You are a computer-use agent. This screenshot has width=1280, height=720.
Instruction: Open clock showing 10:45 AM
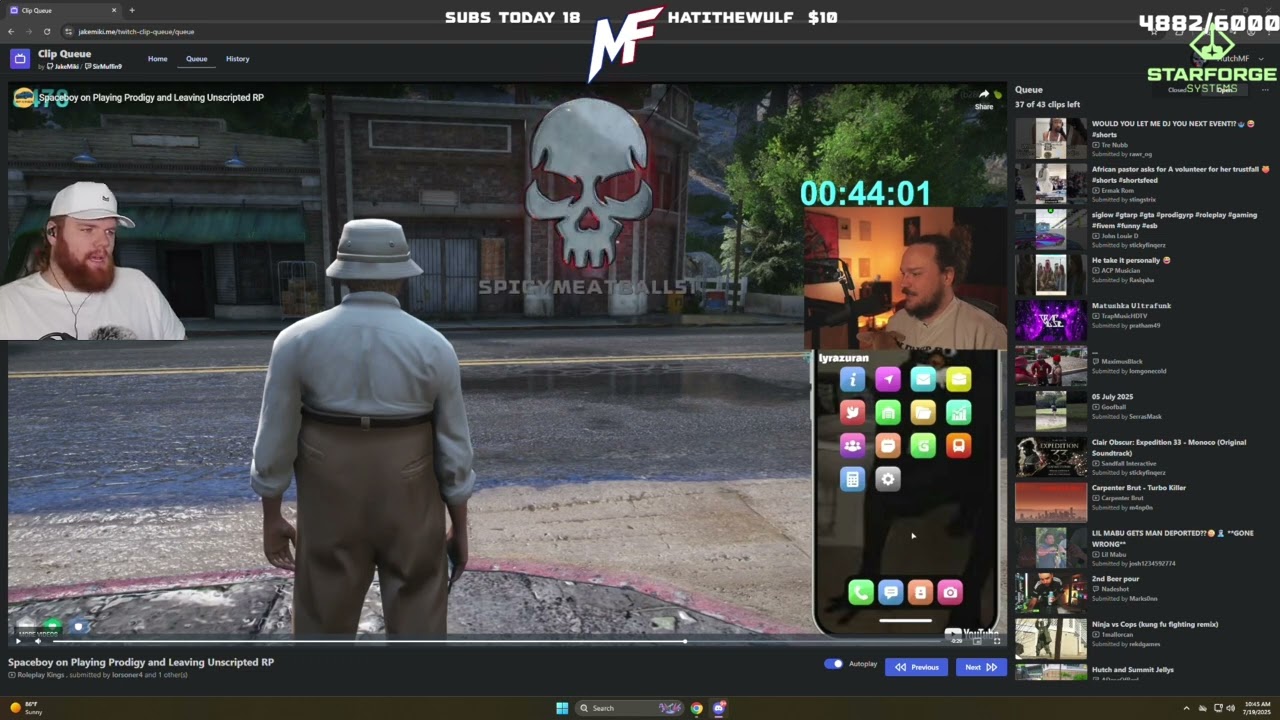pyautogui.click(x=1257, y=708)
